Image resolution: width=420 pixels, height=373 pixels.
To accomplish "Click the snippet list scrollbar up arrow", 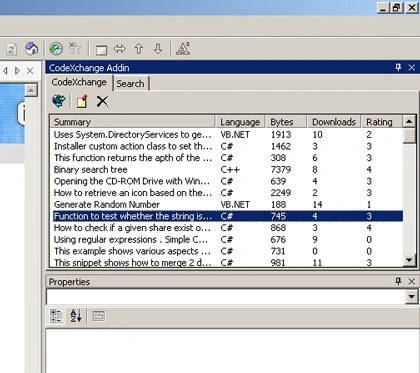I will [409, 122].
